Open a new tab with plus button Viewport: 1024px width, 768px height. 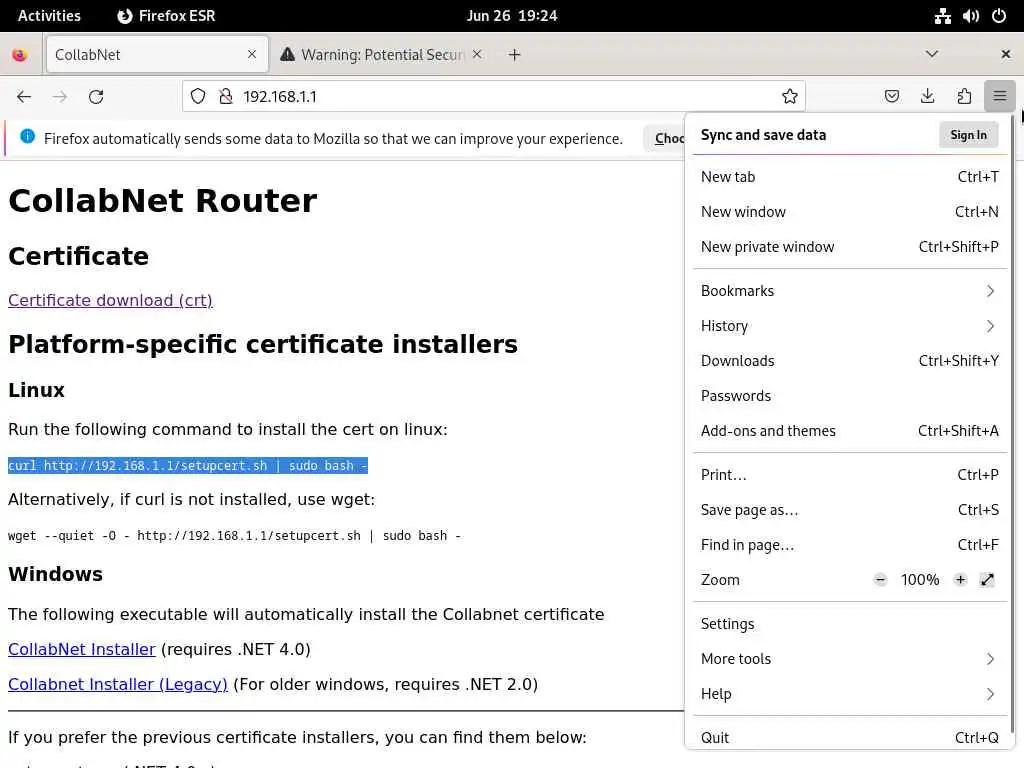515,55
